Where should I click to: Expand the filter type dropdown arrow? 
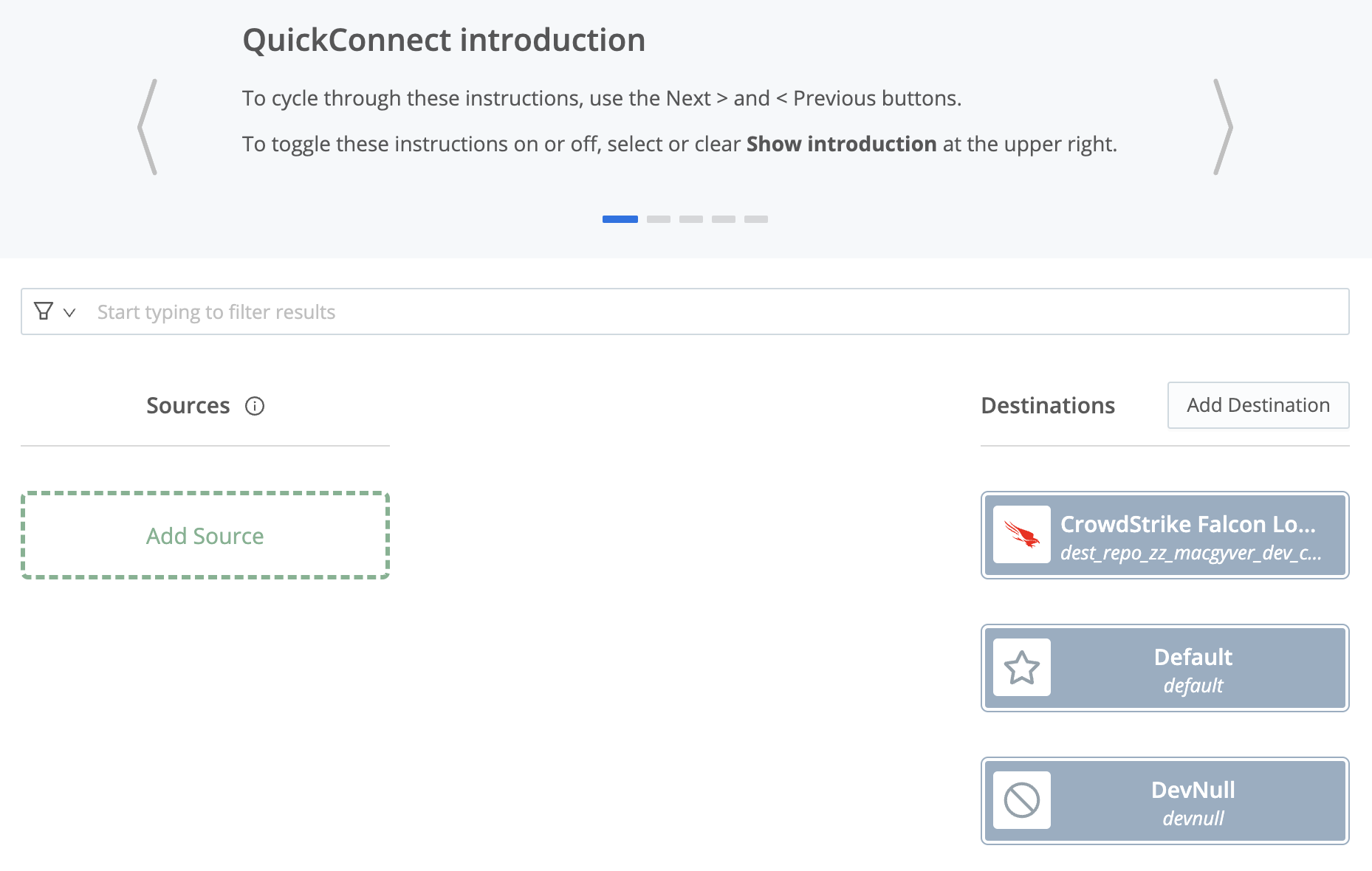69,312
